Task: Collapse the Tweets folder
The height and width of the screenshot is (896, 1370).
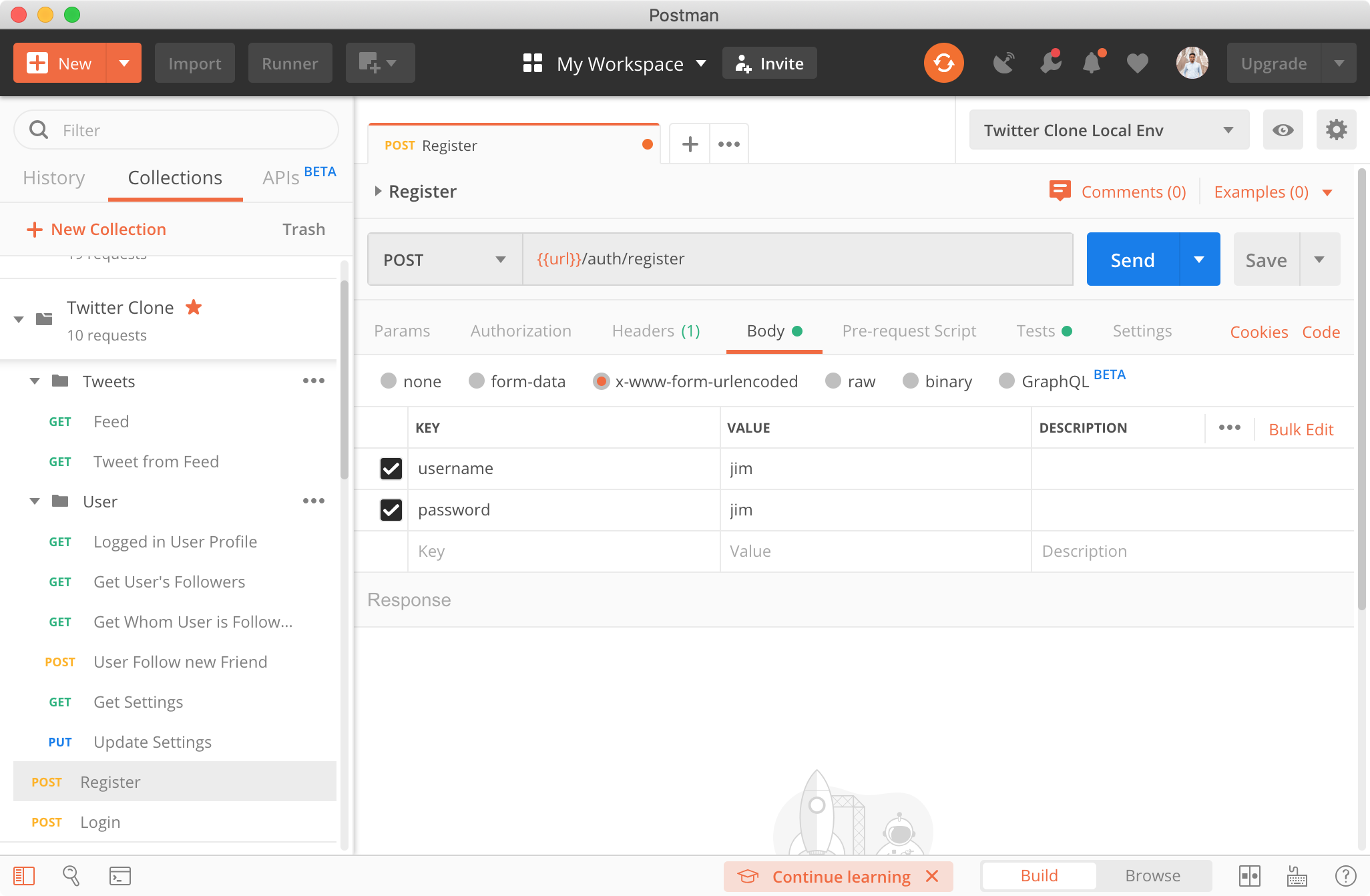Action: (35, 381)
